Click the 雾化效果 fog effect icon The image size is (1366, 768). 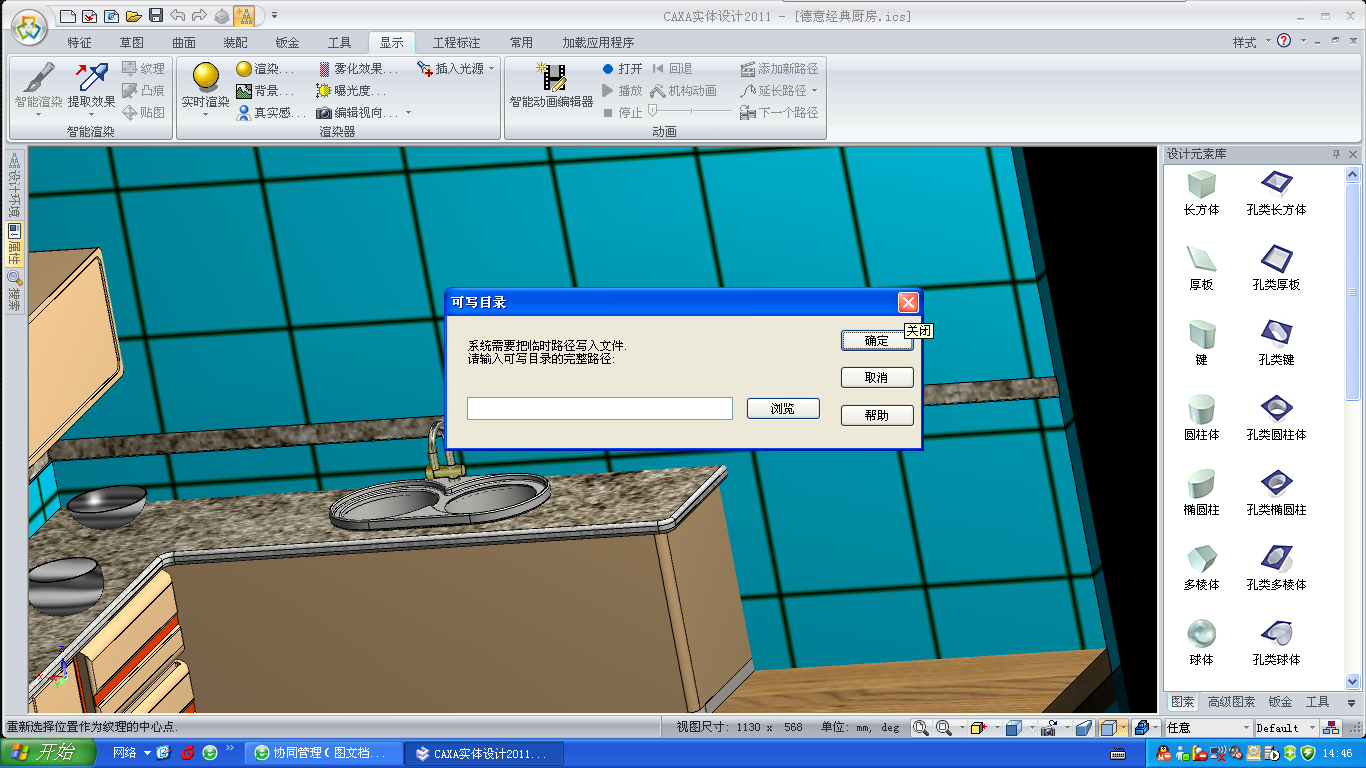325,69
